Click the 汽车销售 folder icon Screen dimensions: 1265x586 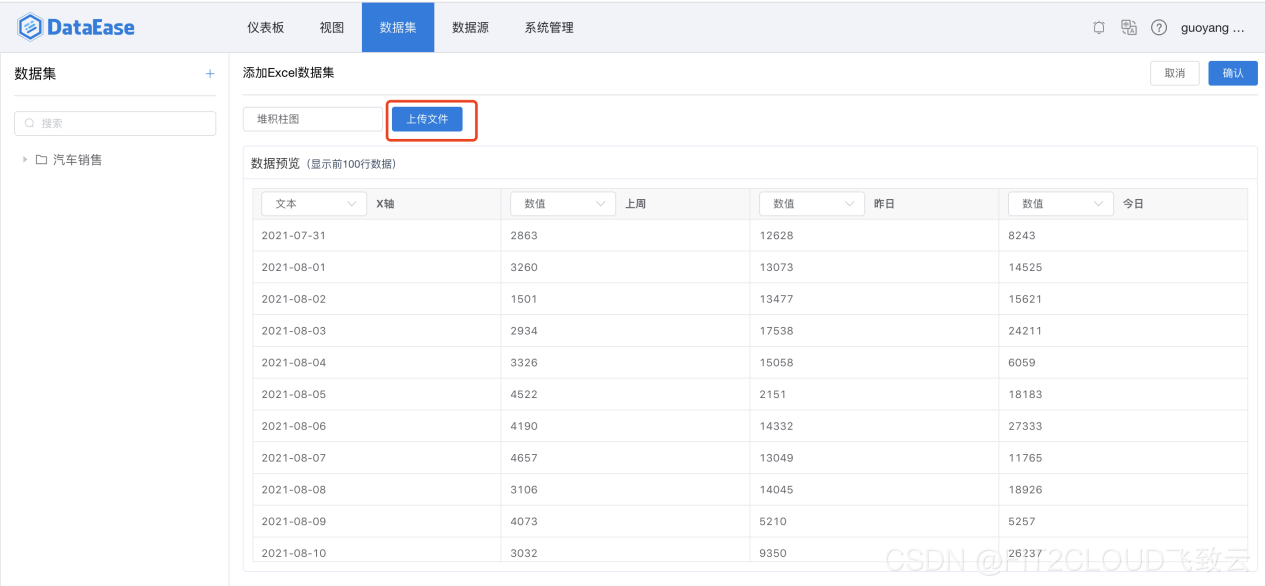point(42,159)
